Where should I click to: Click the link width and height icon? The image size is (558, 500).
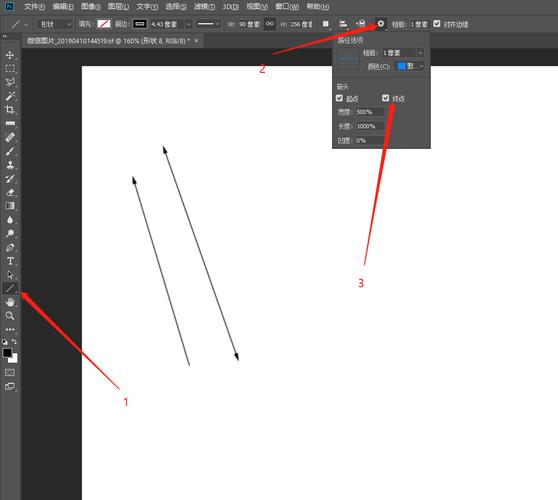point(270,24)
